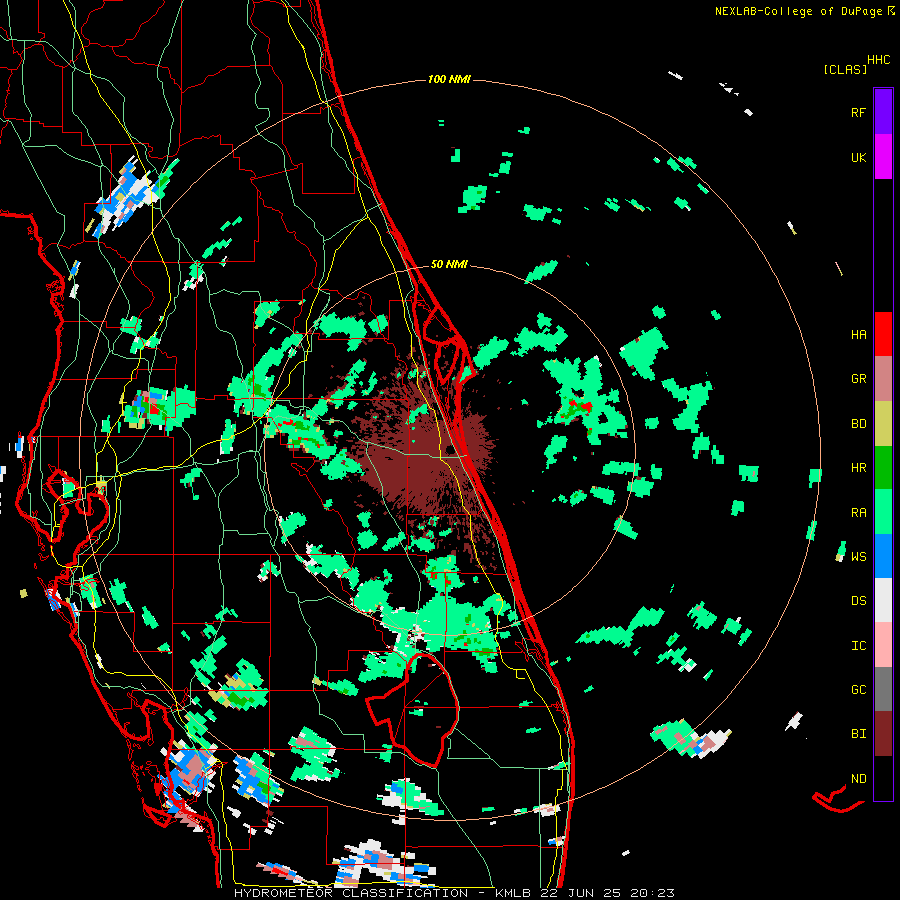
Task: Click the HR legend label
Action: [858, 468]
